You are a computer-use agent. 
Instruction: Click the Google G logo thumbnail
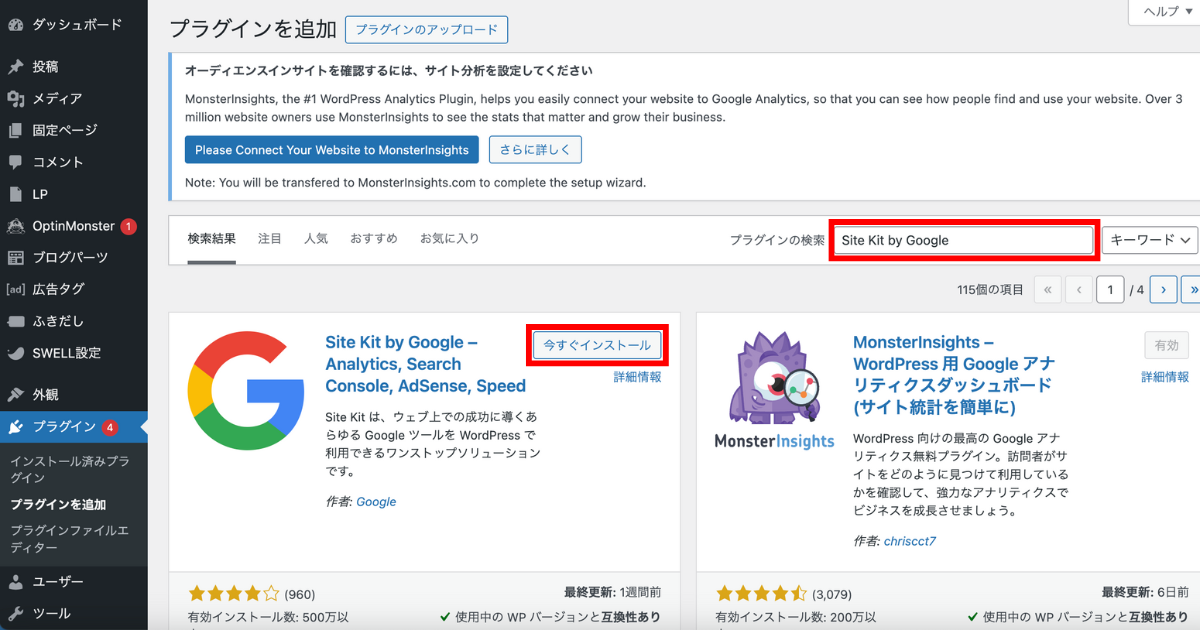pyautogui.click(x=246, y=389)
